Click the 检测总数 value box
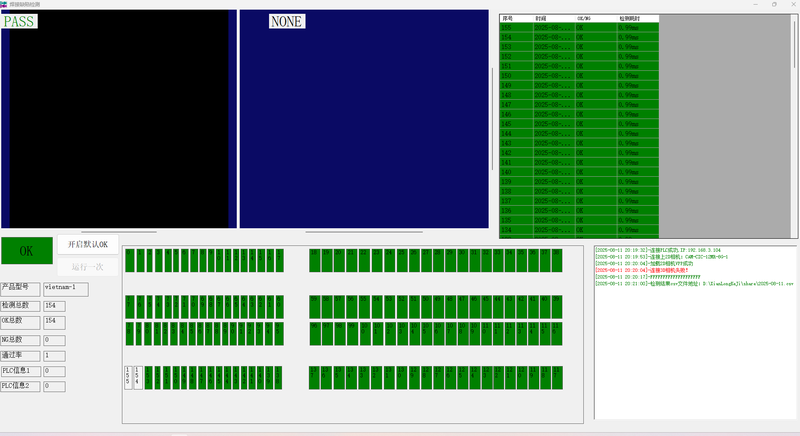This screenshot has height=436, width=800. coord(54,306)
